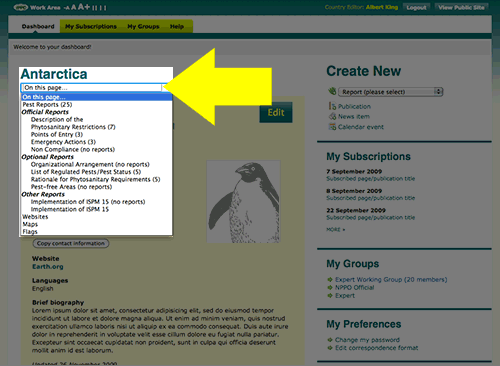Select Pest Reports (25) option
500x366 pixels.
pos(47,104)
